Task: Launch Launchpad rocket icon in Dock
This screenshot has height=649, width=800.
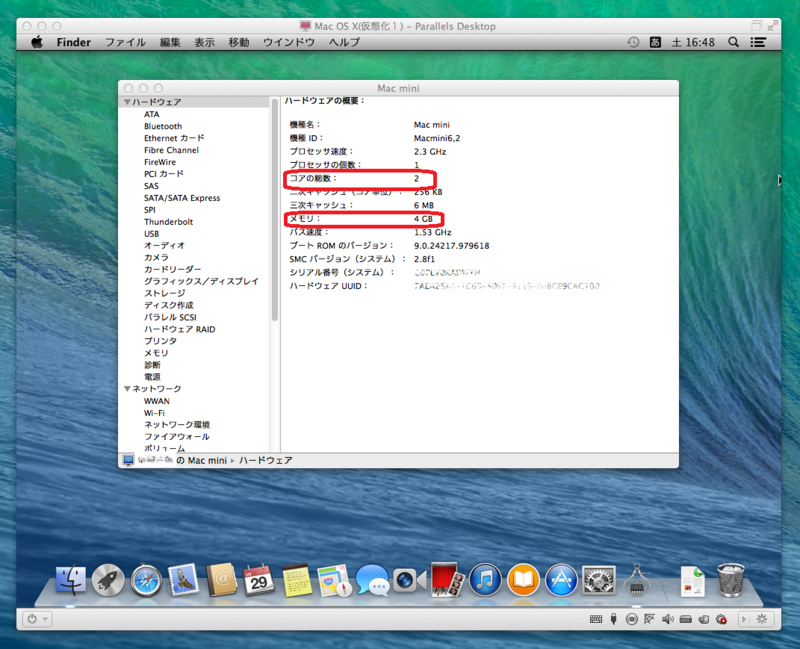Action: (x=108, y=580)
